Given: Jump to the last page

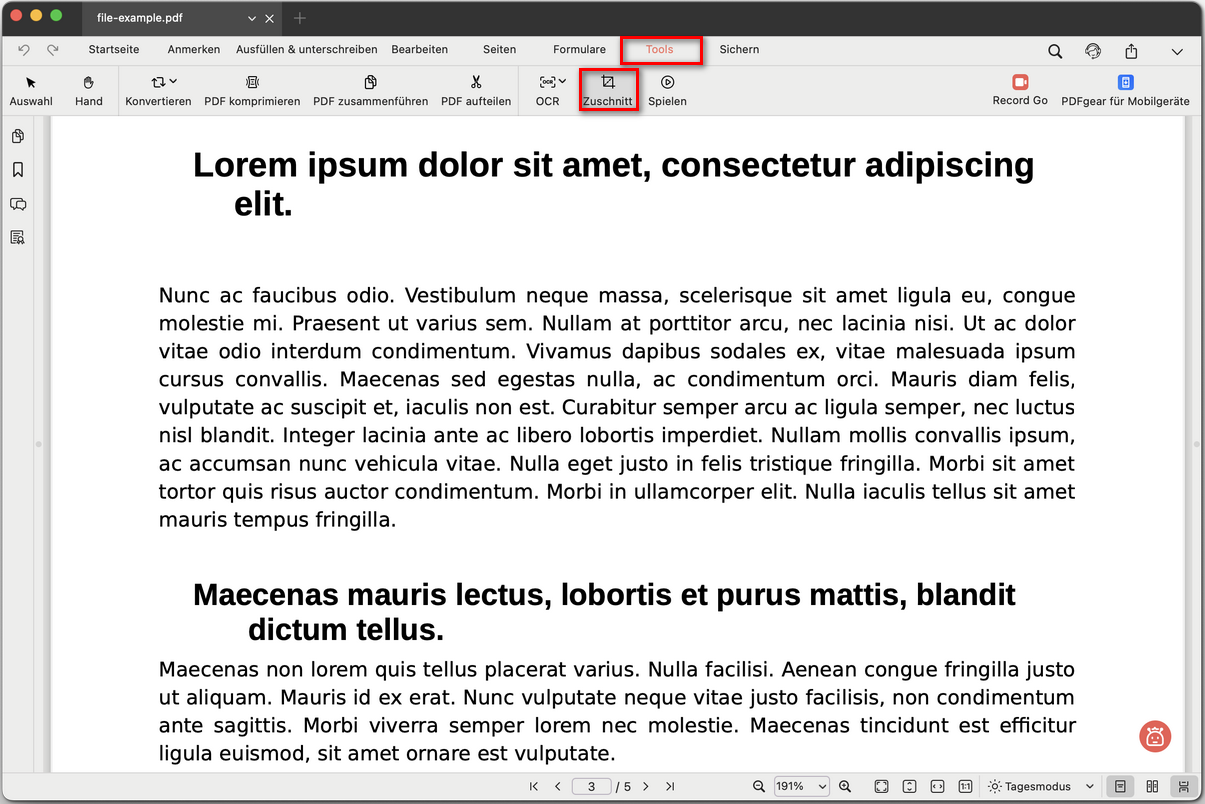Looking at the screenshot, I should point(670,787).
